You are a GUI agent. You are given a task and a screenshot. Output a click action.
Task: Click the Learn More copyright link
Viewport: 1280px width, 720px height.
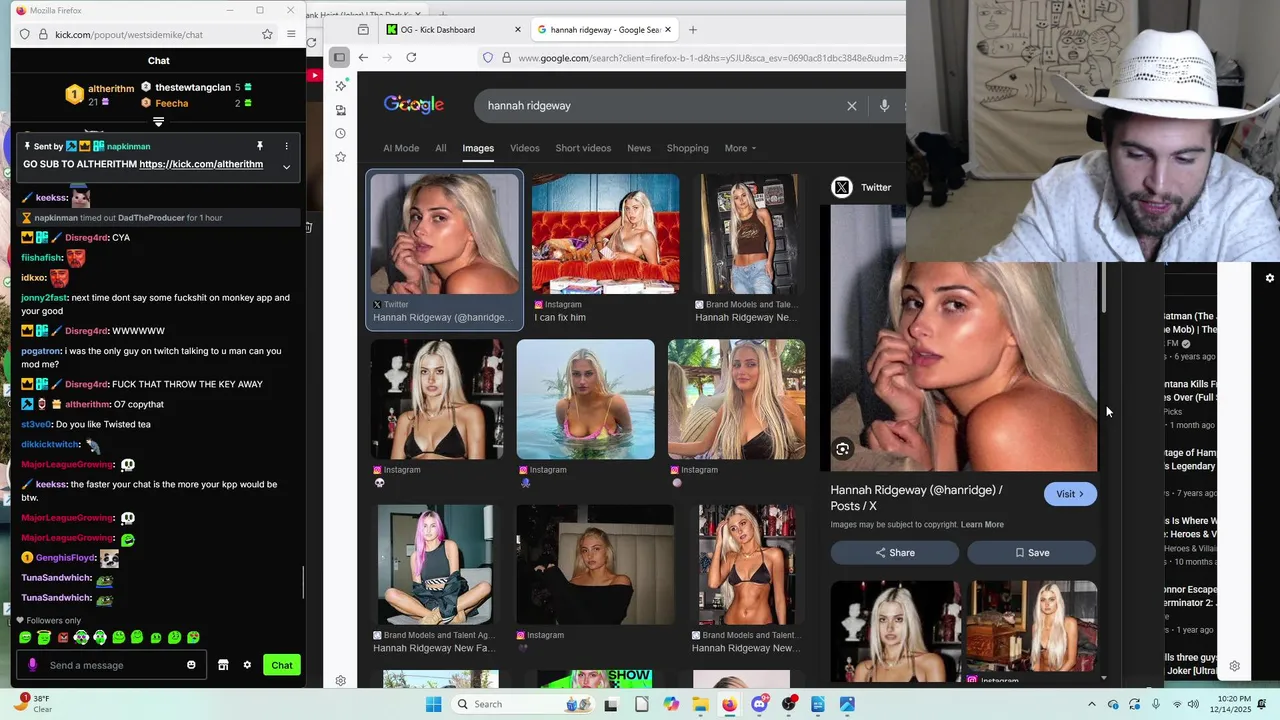pyautogui.click(x=982, y=525)
